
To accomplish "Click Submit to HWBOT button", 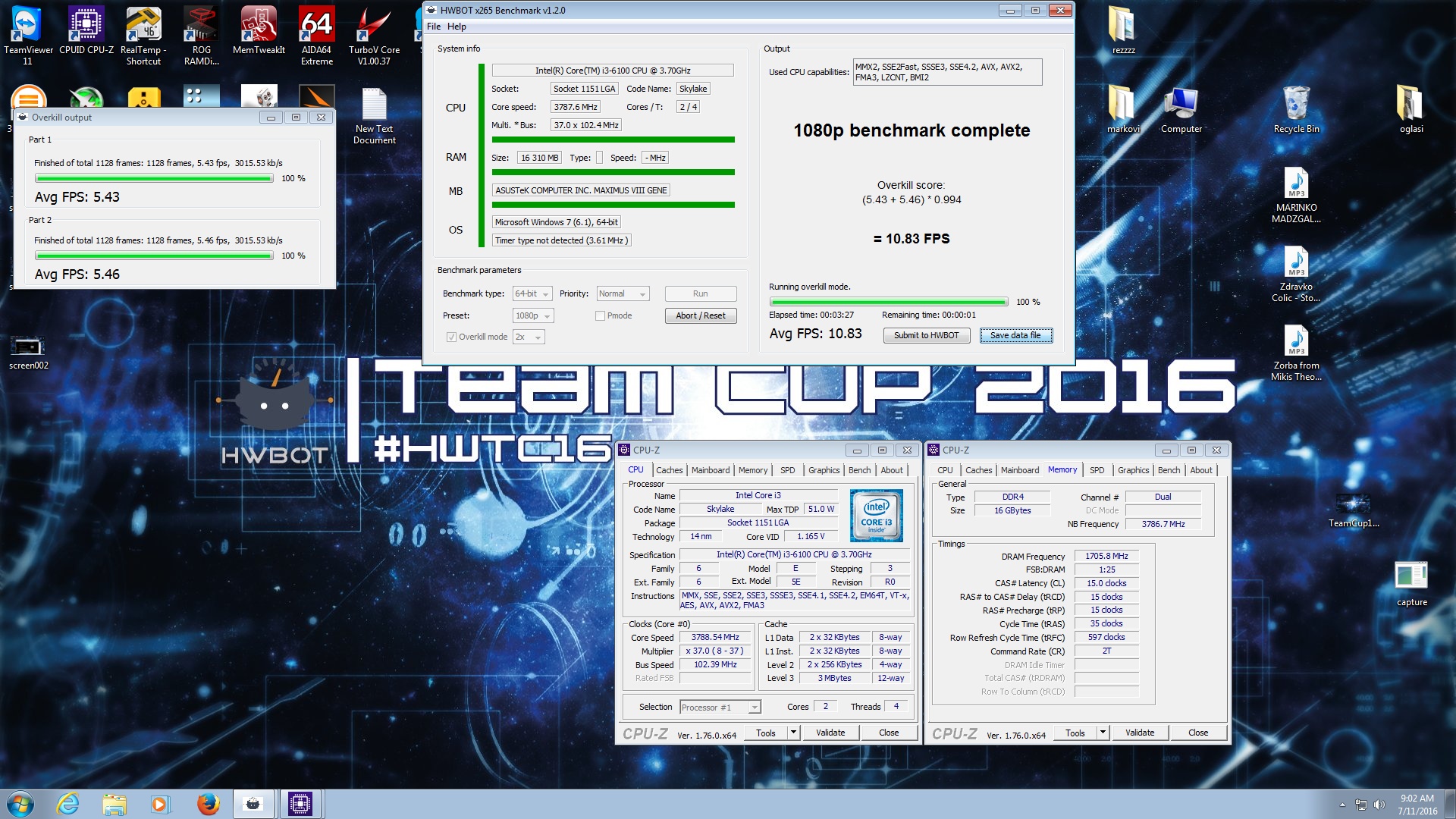I will [926, 335].
